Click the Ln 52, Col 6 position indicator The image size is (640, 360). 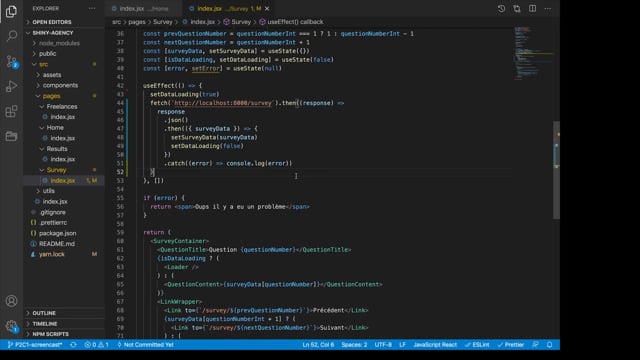click(x=318, y=345)
